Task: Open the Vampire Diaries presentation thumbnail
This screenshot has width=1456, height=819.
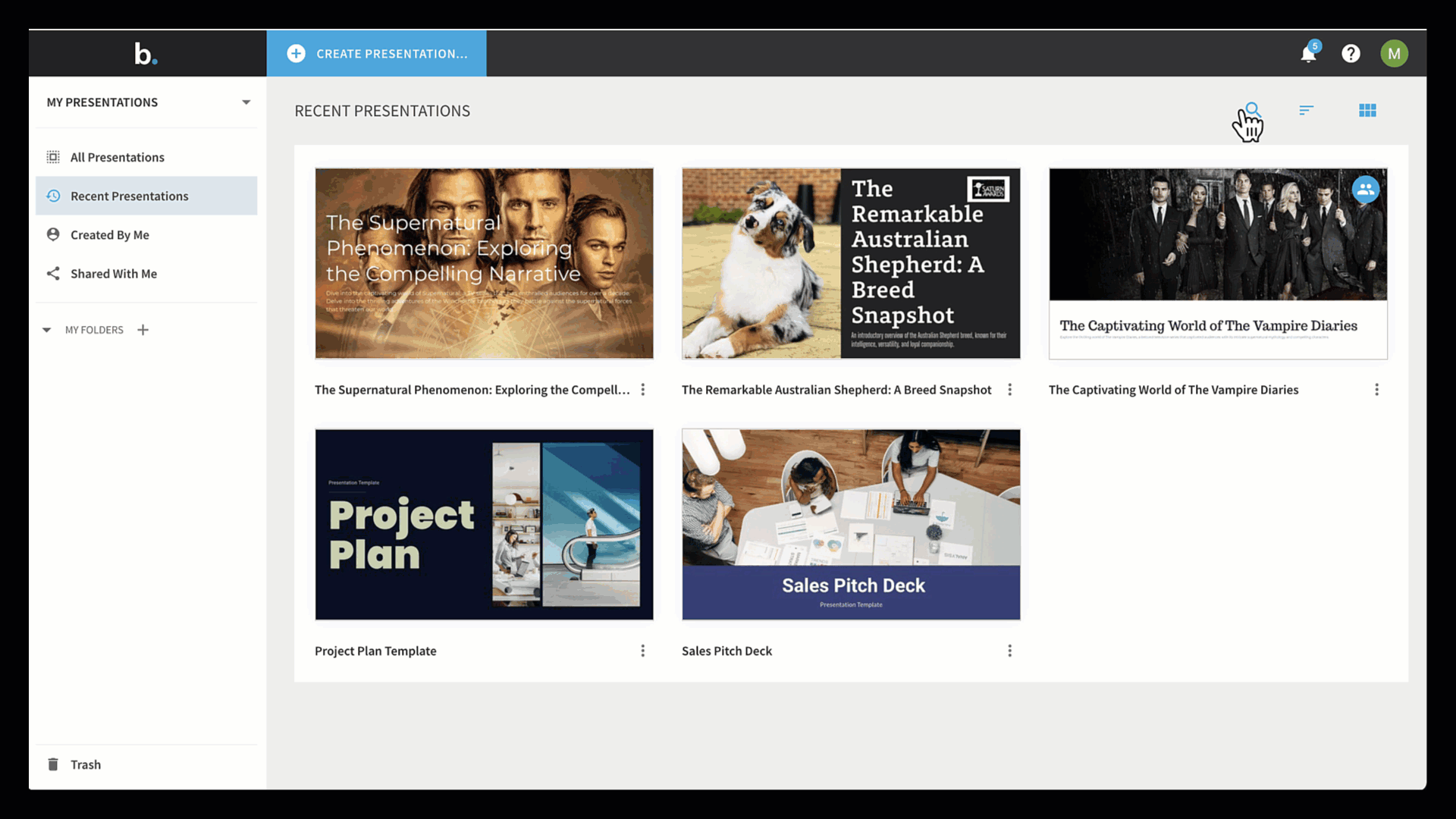Action: point(1218,263)
